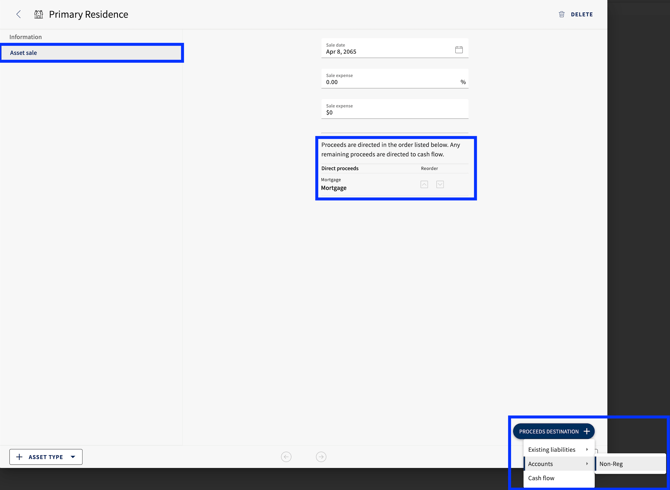670x490 pixels.
Task: Go to next step with right arrow
Action: tap(321, 457)
